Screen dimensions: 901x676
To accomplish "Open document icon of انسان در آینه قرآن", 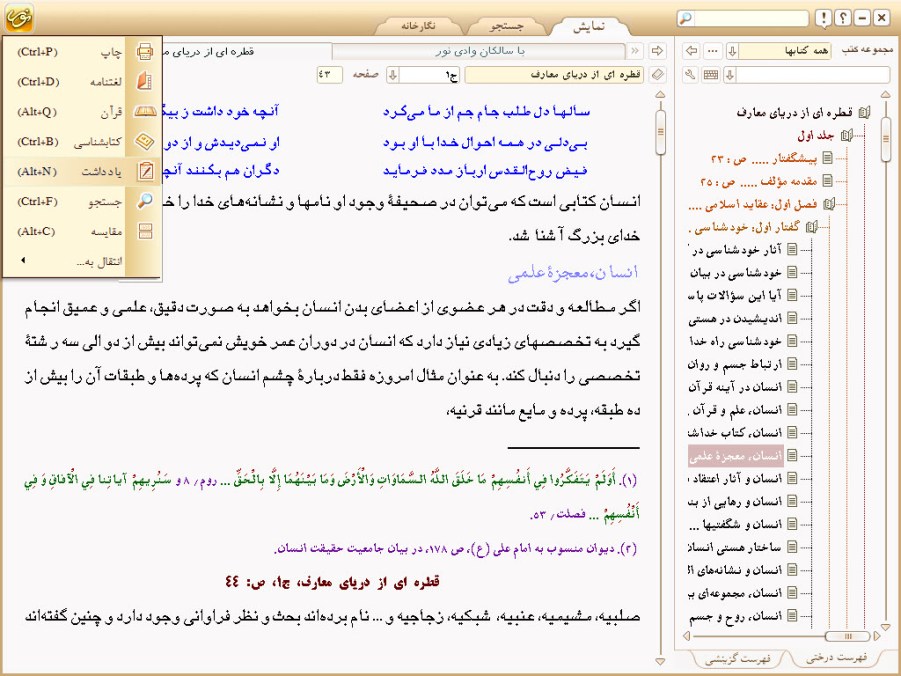I will tap(792, 387).
